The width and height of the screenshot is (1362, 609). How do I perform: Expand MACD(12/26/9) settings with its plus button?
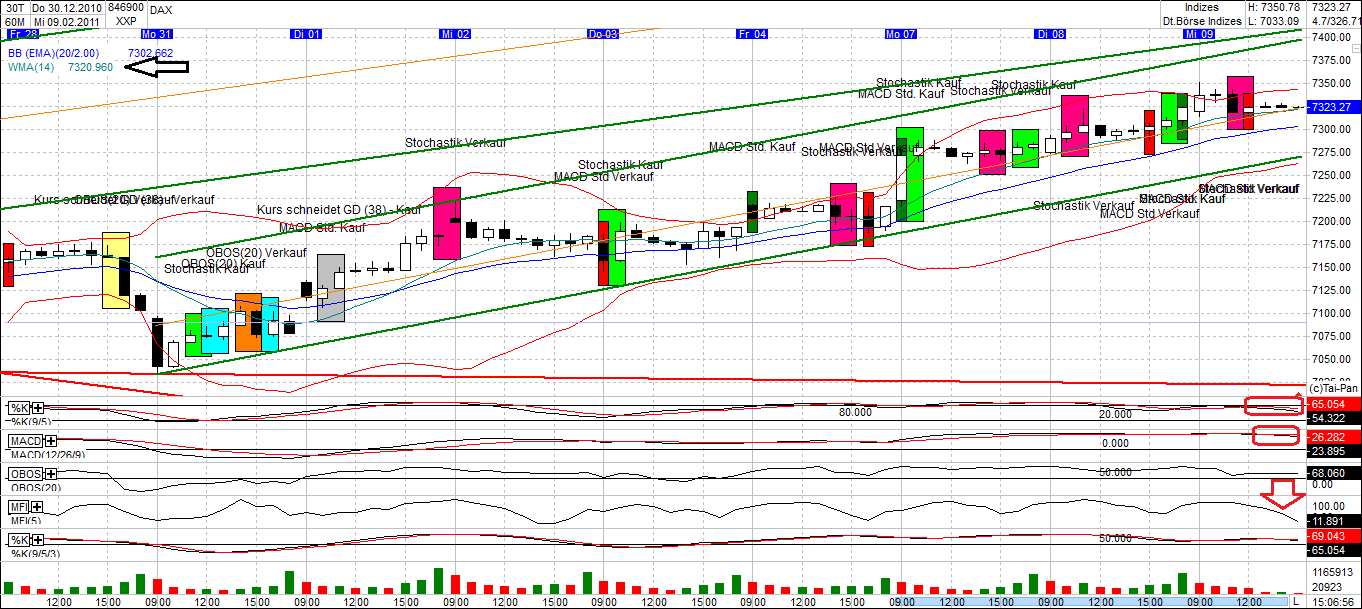50,439
